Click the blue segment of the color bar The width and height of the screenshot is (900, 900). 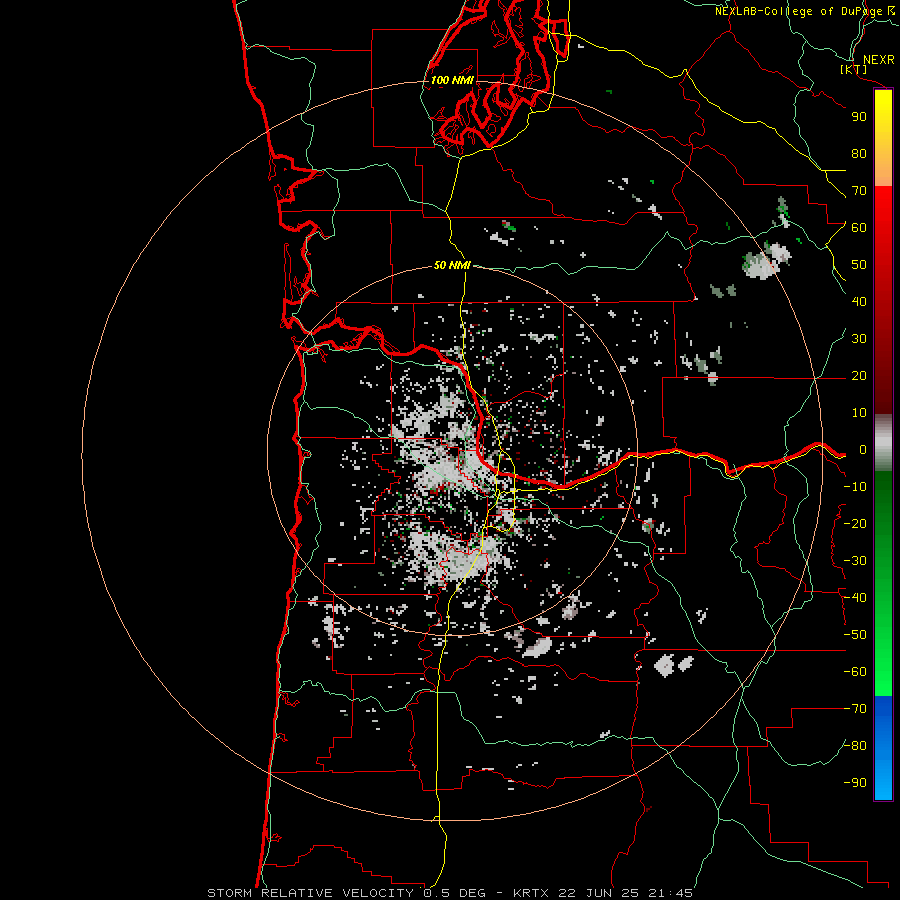883,748
